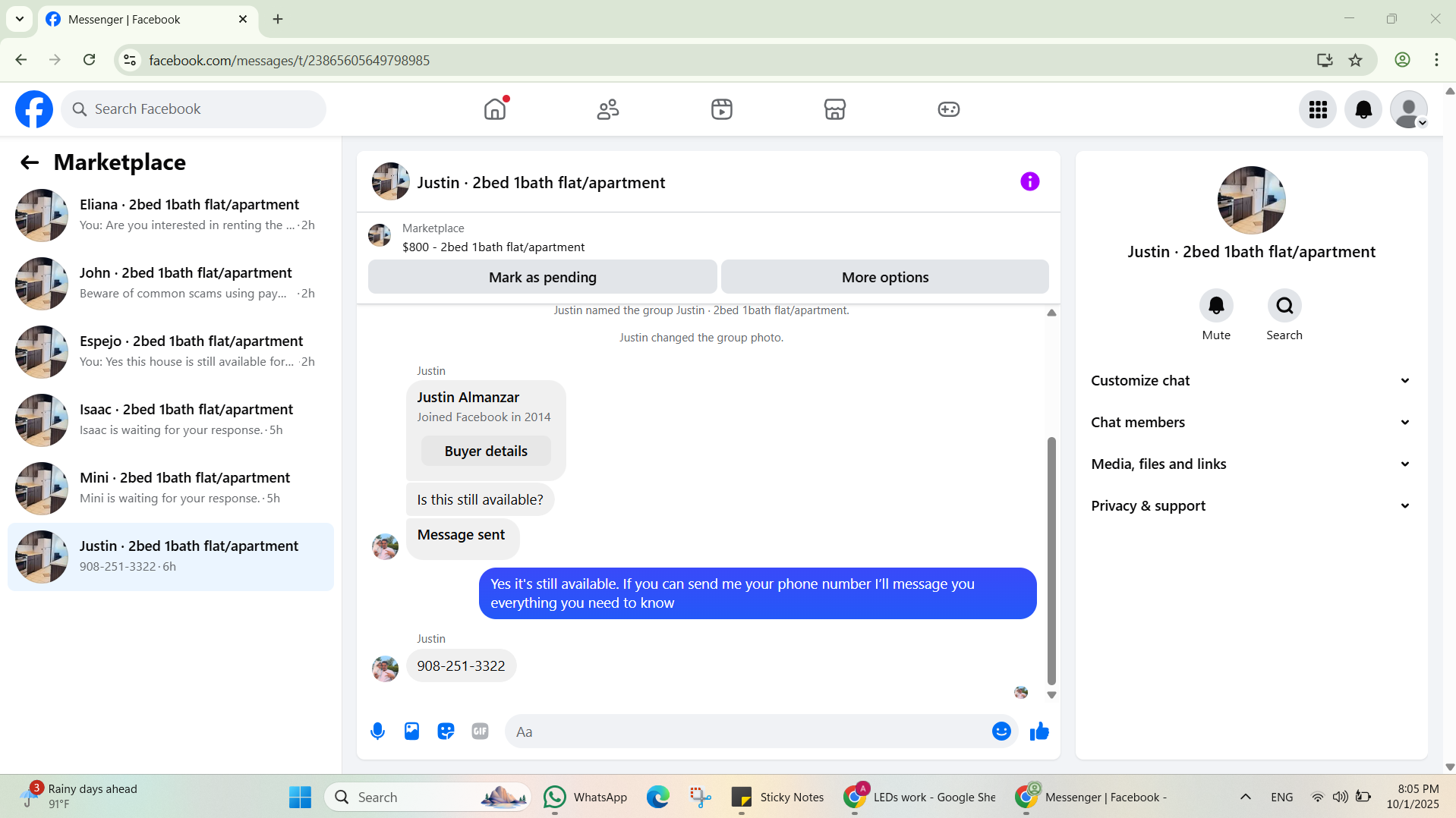Mute this conversation with bell icon
The height and width of the screenshot is (818, 1456).
[x=1216, y=306]
